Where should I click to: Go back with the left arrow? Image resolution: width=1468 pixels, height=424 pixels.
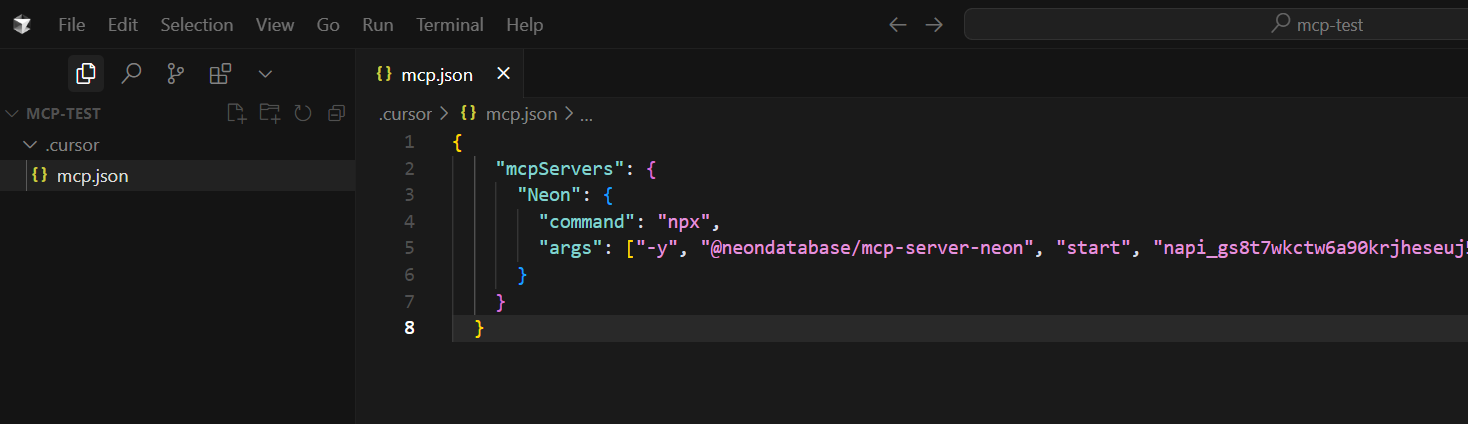tap(898, 25)
